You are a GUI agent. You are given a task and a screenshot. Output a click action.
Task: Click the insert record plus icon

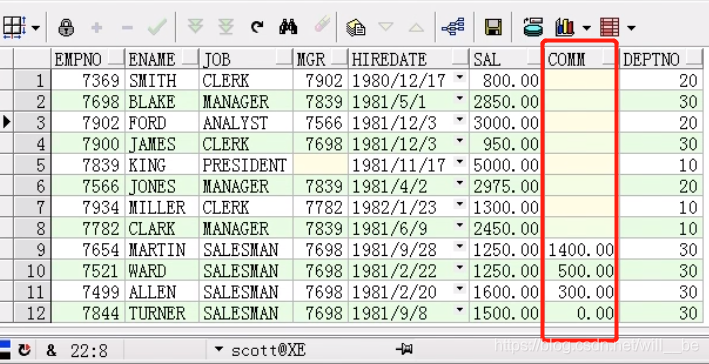point(96,28)
